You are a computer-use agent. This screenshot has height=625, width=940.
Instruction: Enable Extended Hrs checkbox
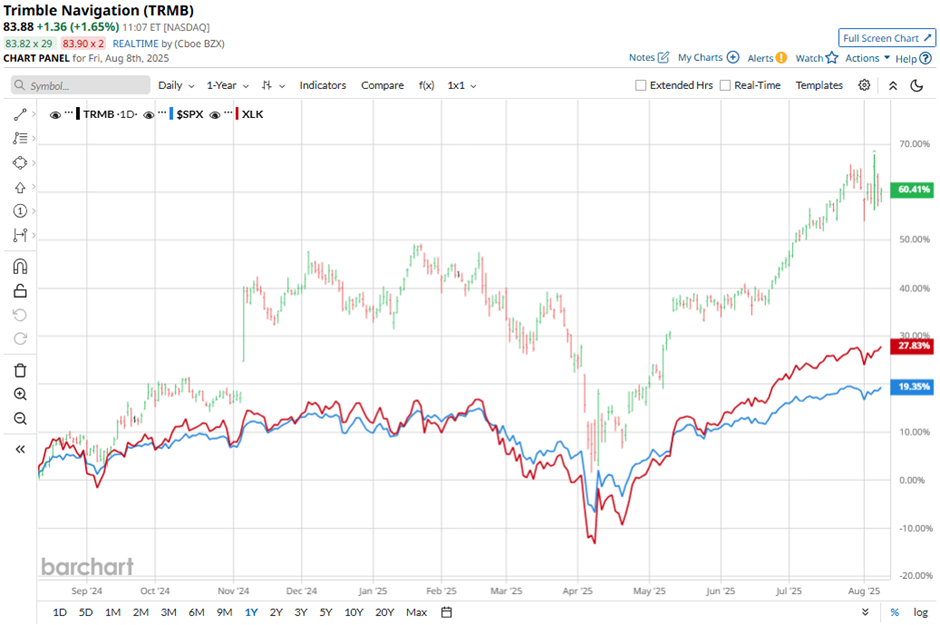[640, 86]
